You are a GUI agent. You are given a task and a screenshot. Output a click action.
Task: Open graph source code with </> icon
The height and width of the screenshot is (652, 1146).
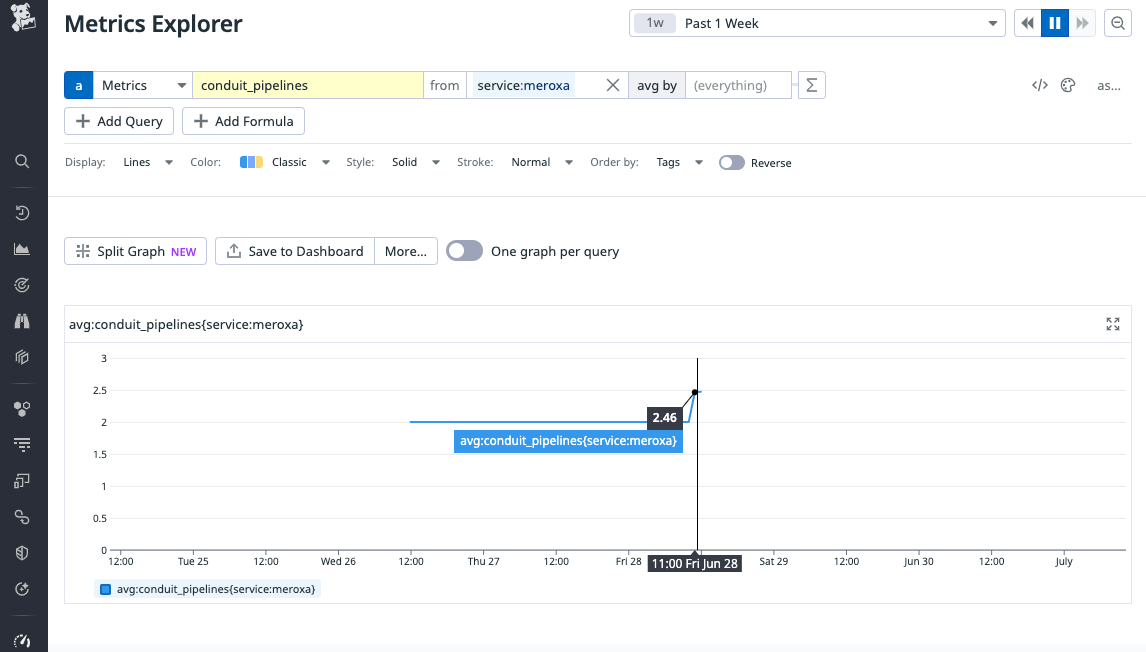tap(1039, 85)
